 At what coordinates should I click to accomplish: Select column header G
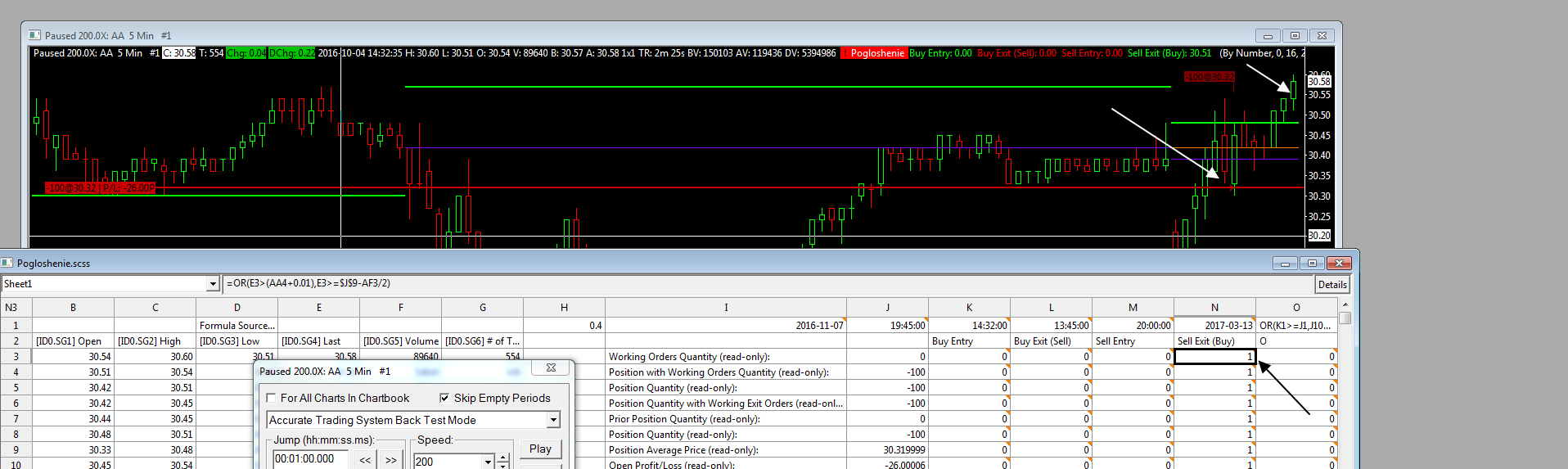coord(482,308)
